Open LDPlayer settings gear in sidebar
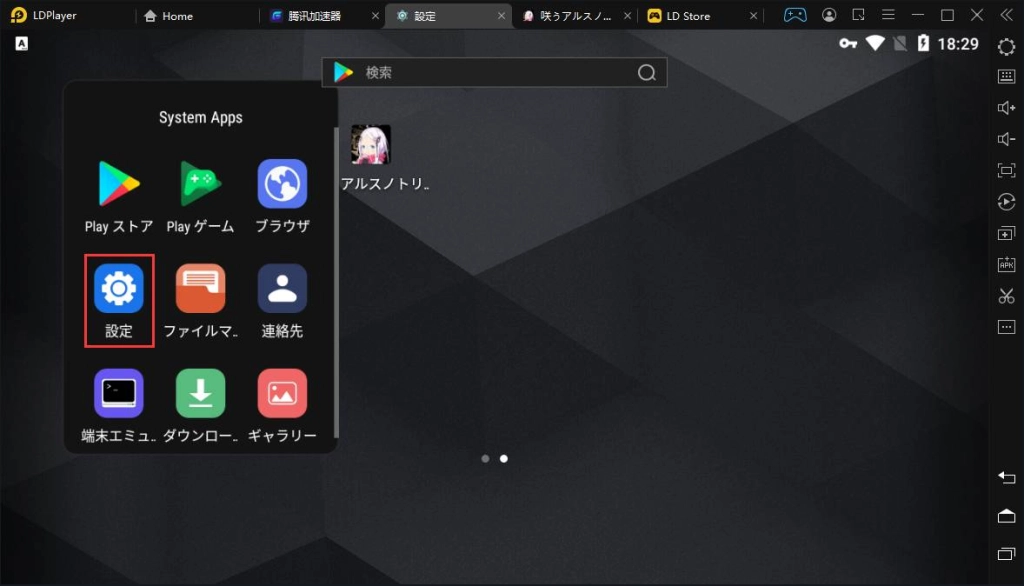Viewport: 1024px width, 586px height. 1006,46
